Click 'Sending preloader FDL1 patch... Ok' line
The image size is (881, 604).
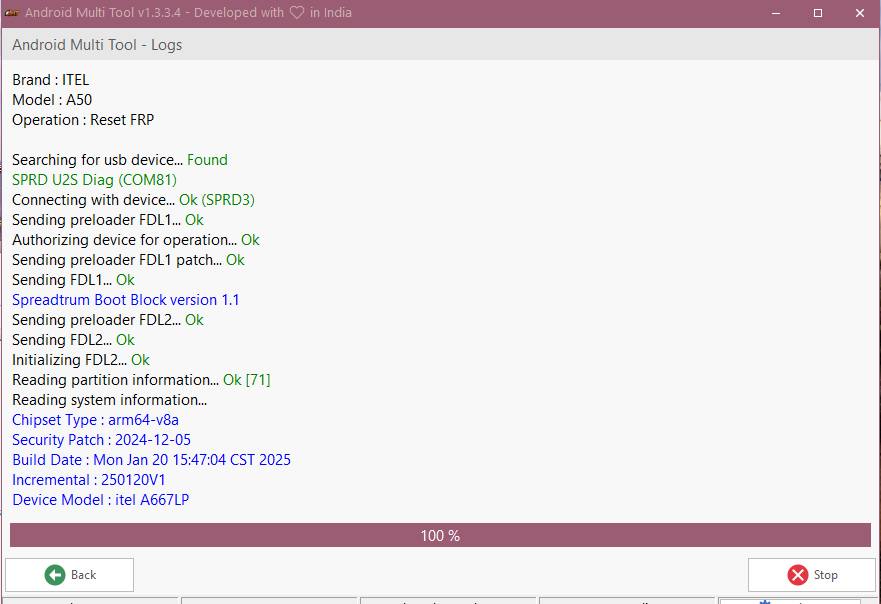128,260
